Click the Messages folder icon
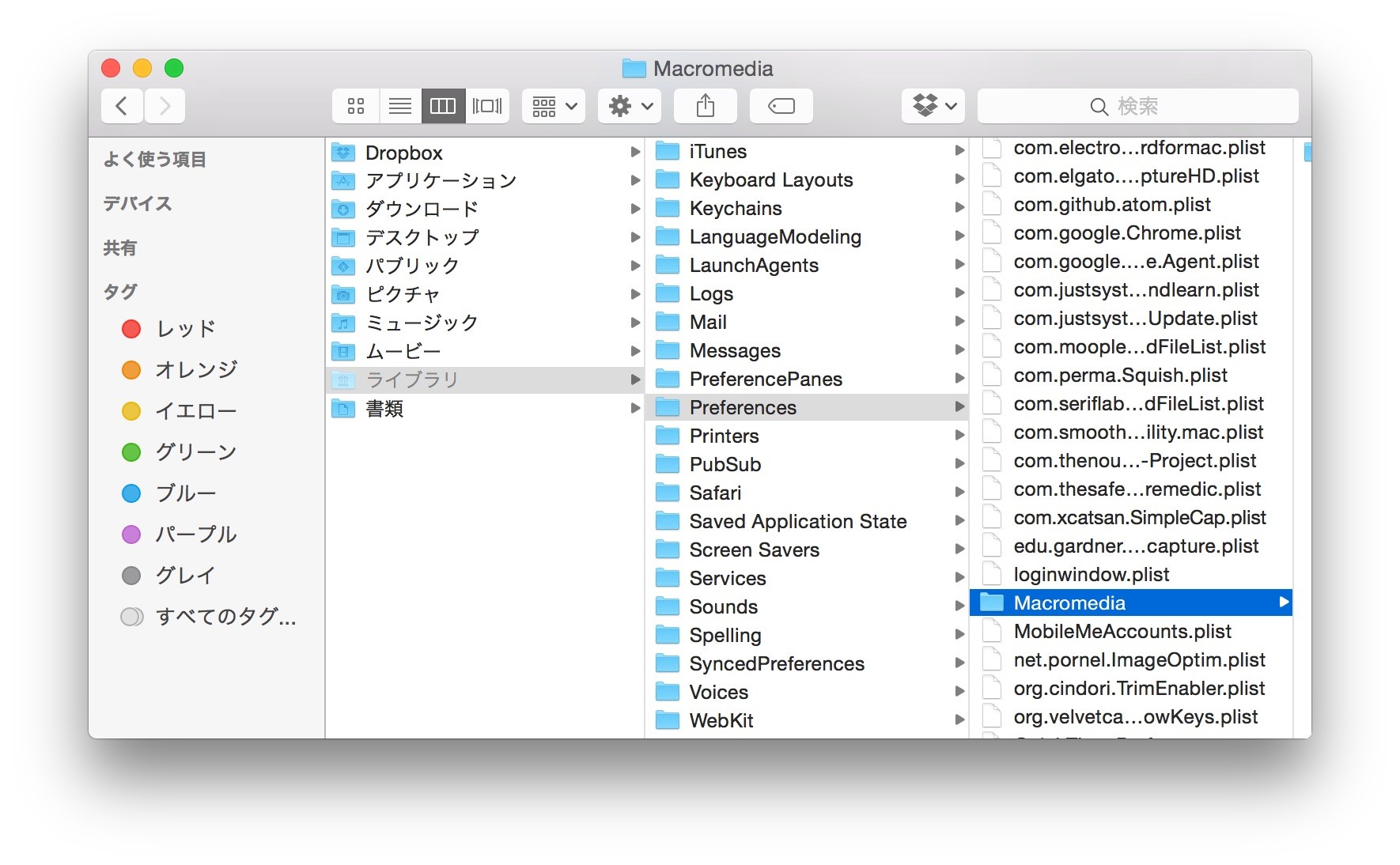 click(x=668, y=350)
